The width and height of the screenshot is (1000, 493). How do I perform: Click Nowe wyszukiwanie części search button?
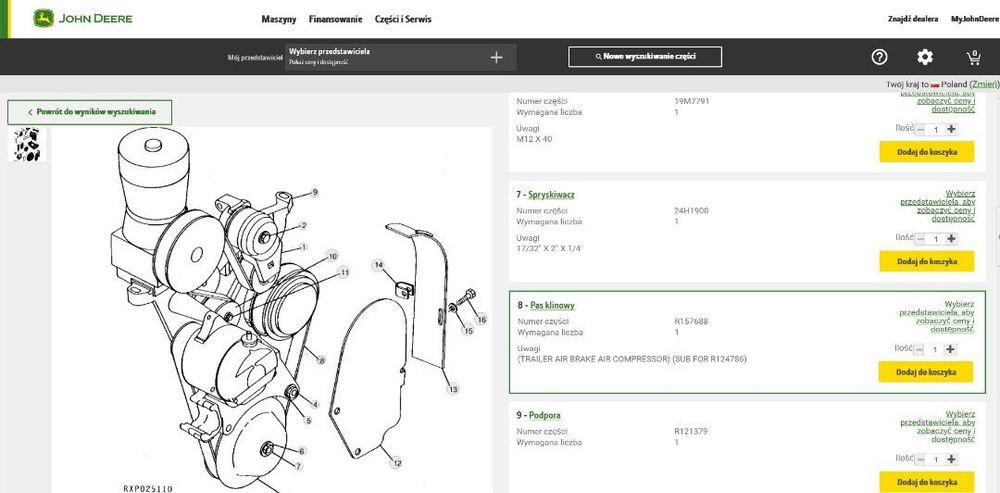point(645,57)
